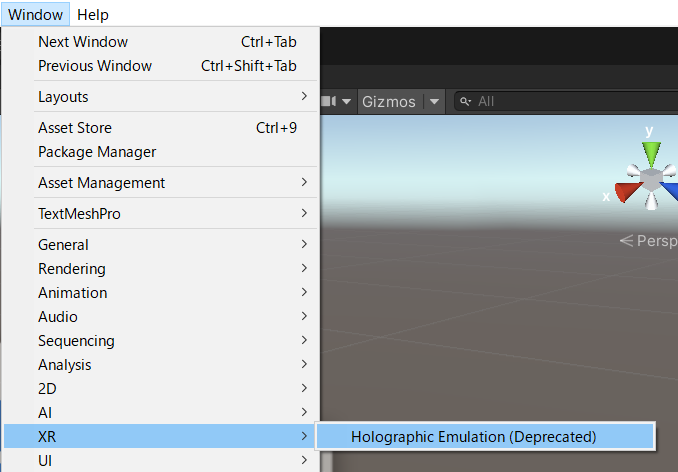Open the Gizmos dropdown arrow

click(x=434, y=102)
